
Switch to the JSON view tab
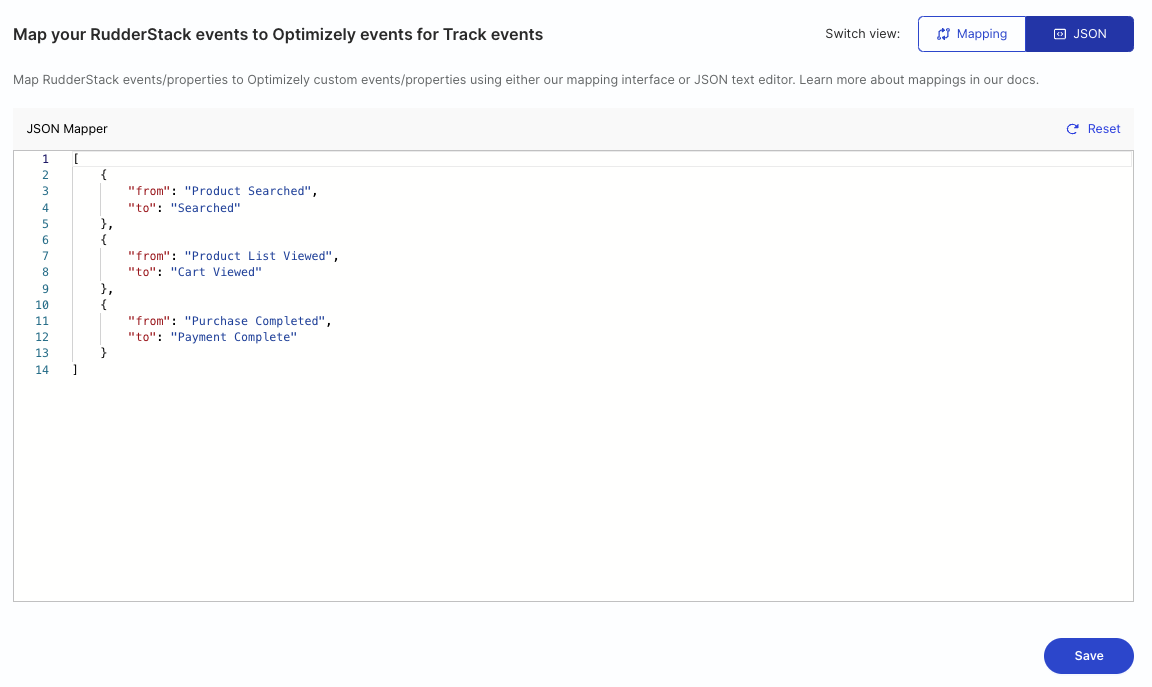pos(1079,34)
